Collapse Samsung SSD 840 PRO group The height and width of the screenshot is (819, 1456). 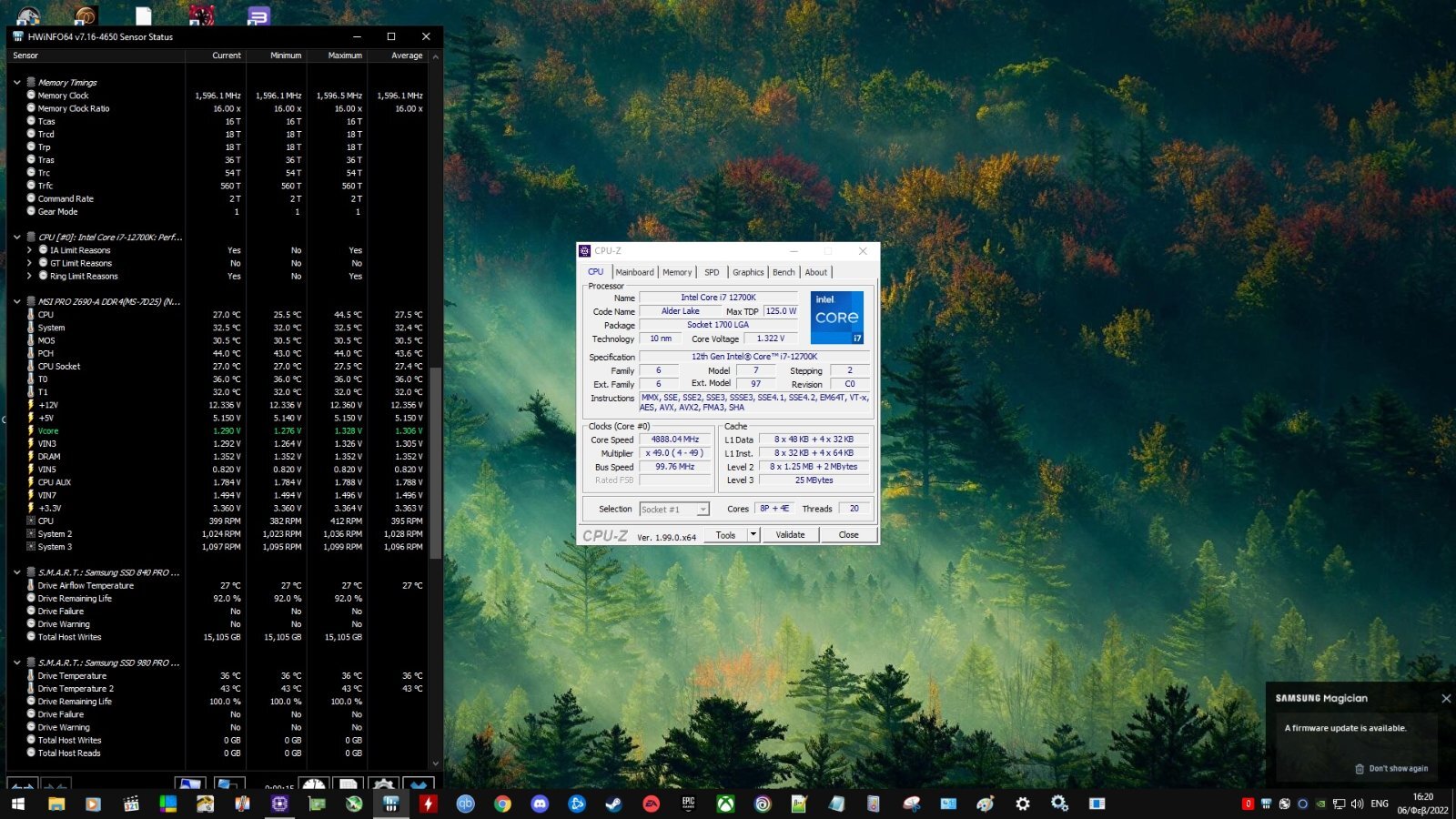pos(16,572)
